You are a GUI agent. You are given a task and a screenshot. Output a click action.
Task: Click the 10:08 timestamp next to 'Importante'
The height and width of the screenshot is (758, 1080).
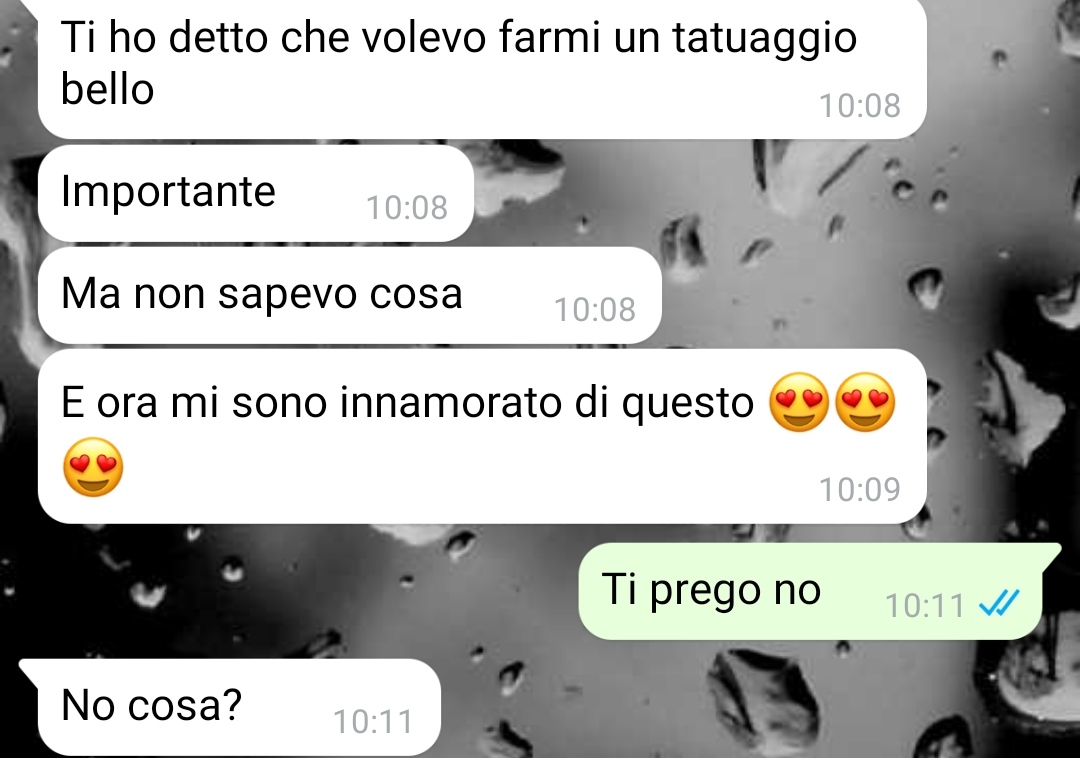406,207
